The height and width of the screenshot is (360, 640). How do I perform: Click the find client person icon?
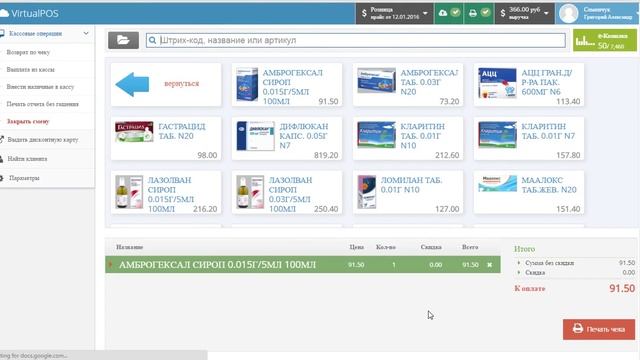(x=2, y=159)
